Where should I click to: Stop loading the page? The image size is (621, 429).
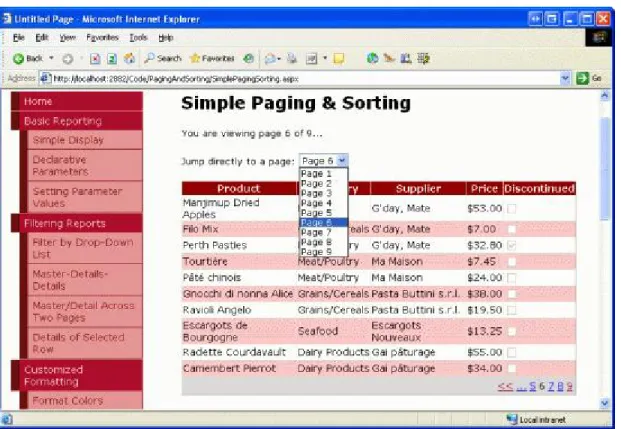(x=95, y=59)
